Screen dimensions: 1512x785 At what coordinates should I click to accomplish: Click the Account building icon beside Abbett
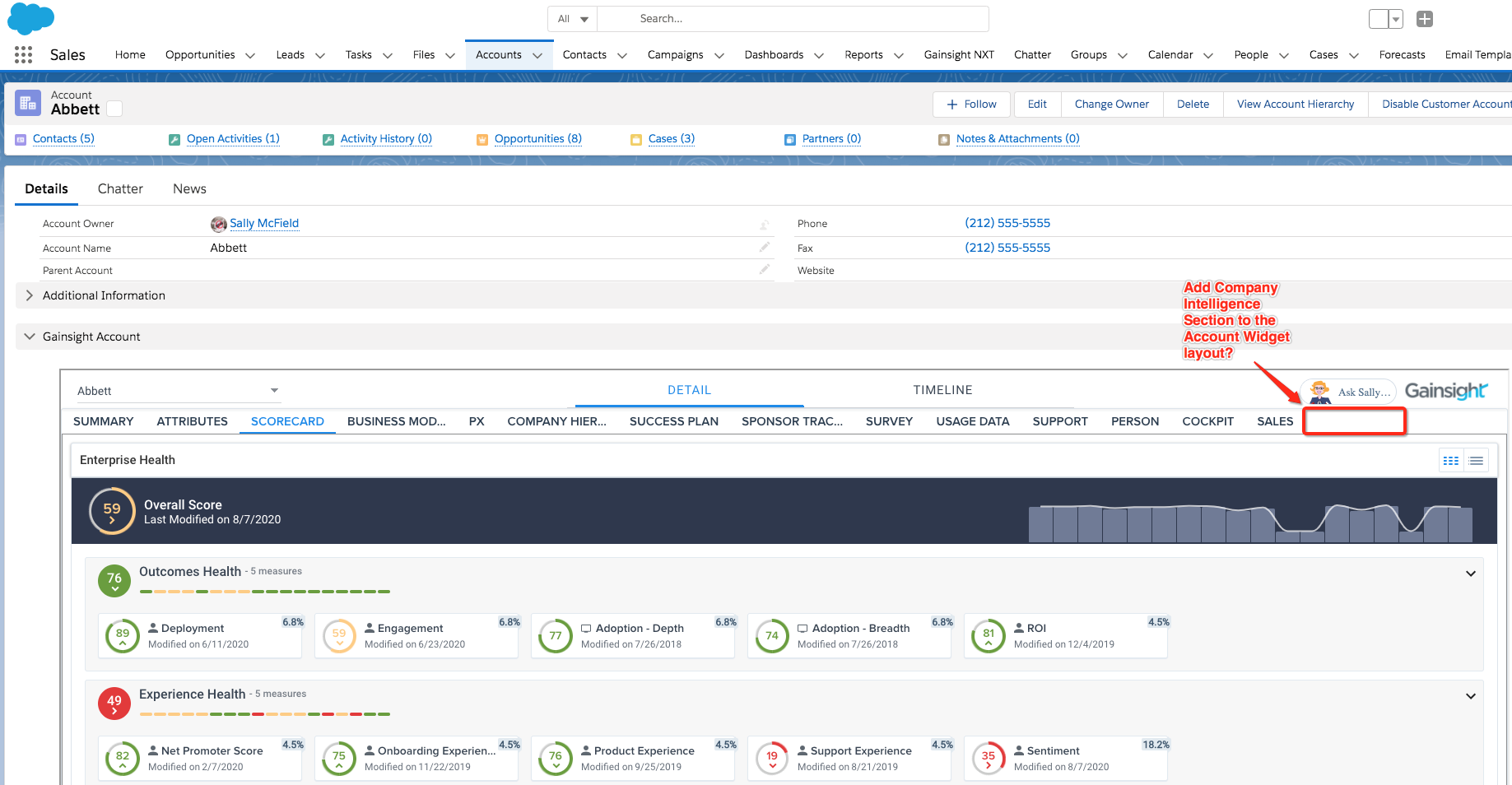[28, 103]
